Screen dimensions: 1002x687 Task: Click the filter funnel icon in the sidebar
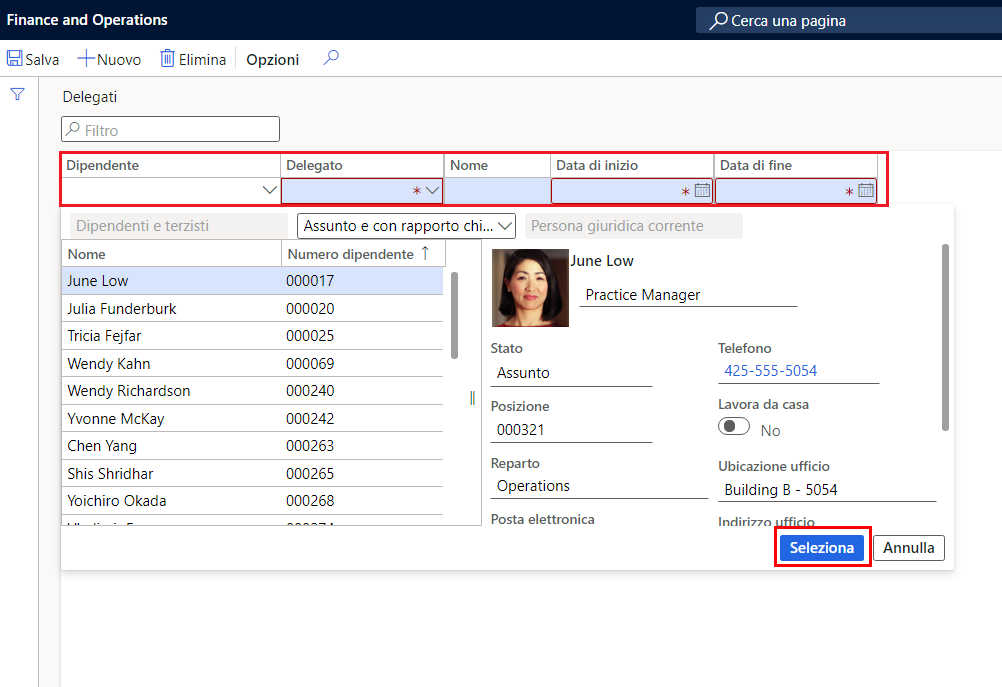point(17,93)
